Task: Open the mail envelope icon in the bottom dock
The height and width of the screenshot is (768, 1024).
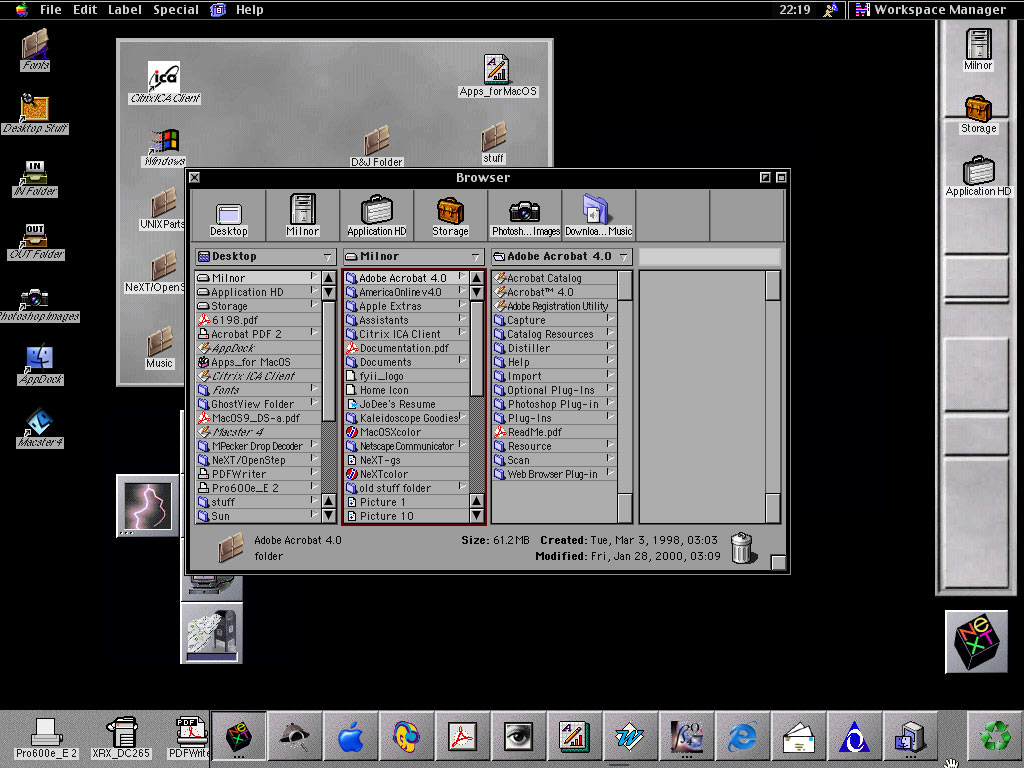Action: pyautogui.click(x=798, y=737)
